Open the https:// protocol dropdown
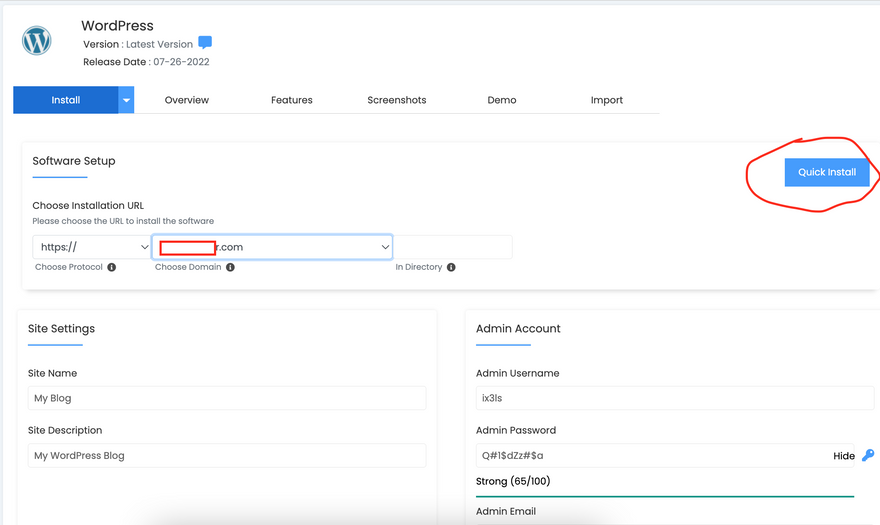This screenshot has height=525, width=880. click(x=91, y=247)
